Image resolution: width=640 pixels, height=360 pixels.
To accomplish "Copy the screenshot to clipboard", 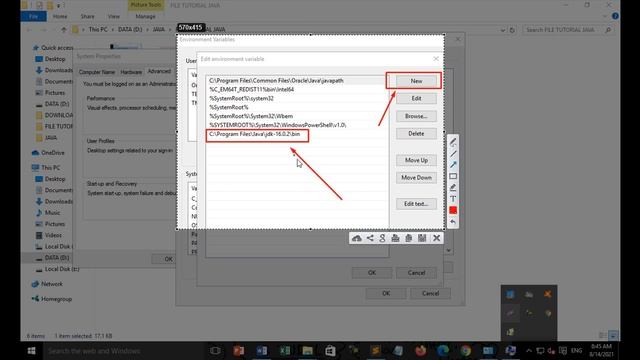I will point(409,238).
